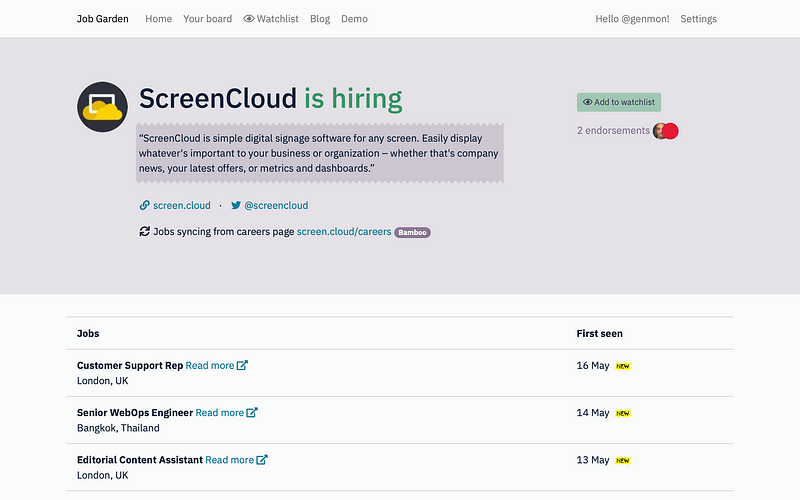Viewport: 800px width, 500px height.
Task: Open the screen.cloud/careers link
Action: [344, 232]
